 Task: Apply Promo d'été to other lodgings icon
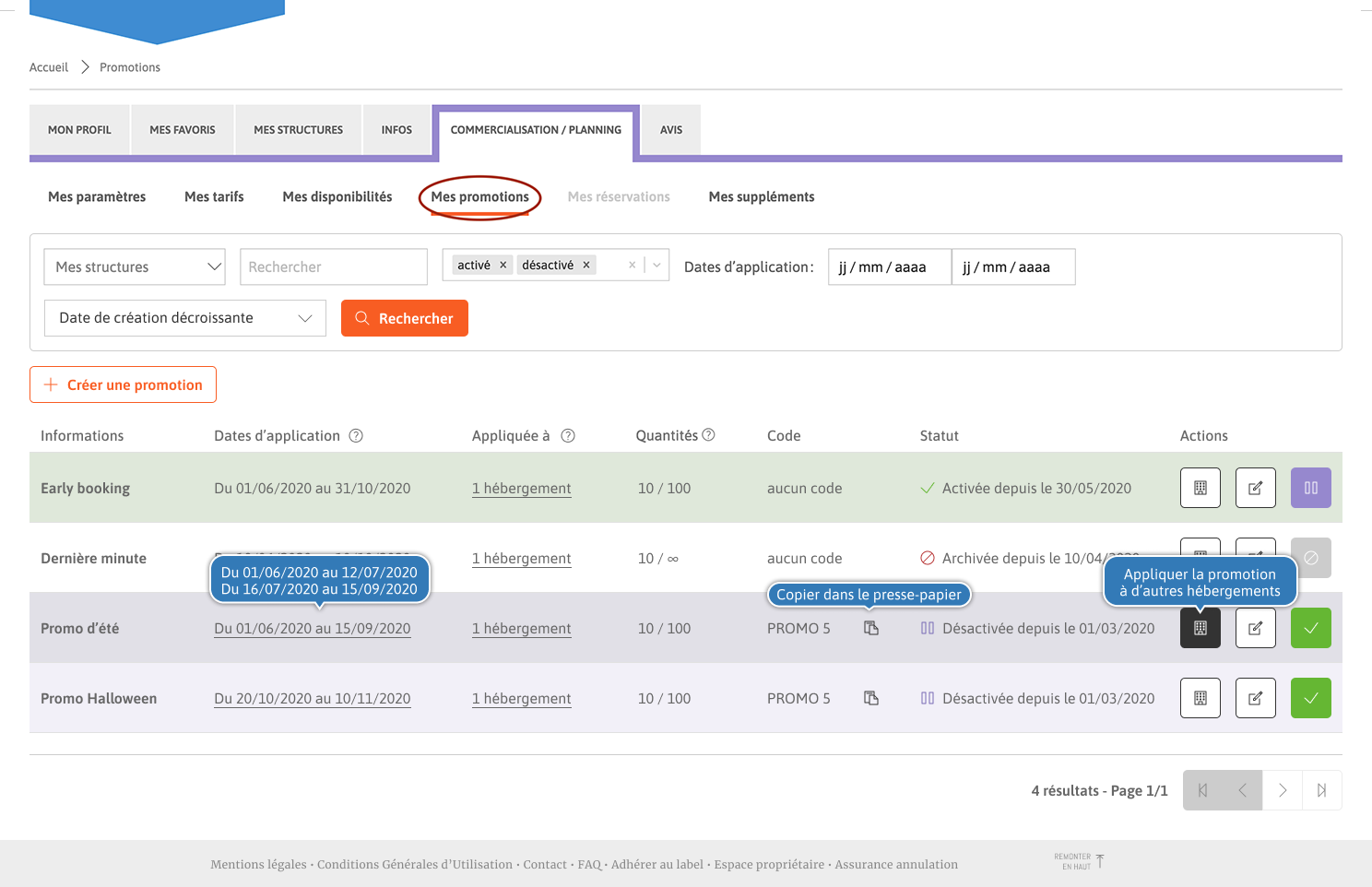pyautogui.click(x=1200, y=628)
